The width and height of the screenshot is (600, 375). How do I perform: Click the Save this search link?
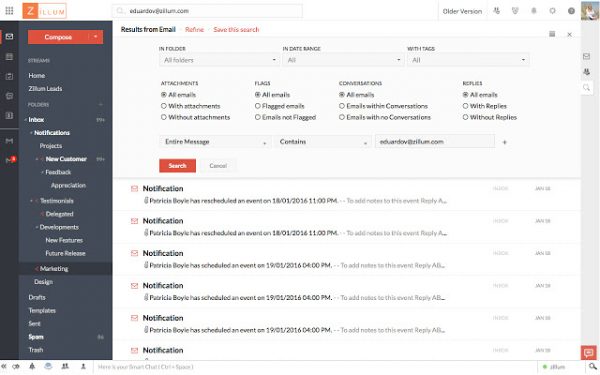point(236,29)
